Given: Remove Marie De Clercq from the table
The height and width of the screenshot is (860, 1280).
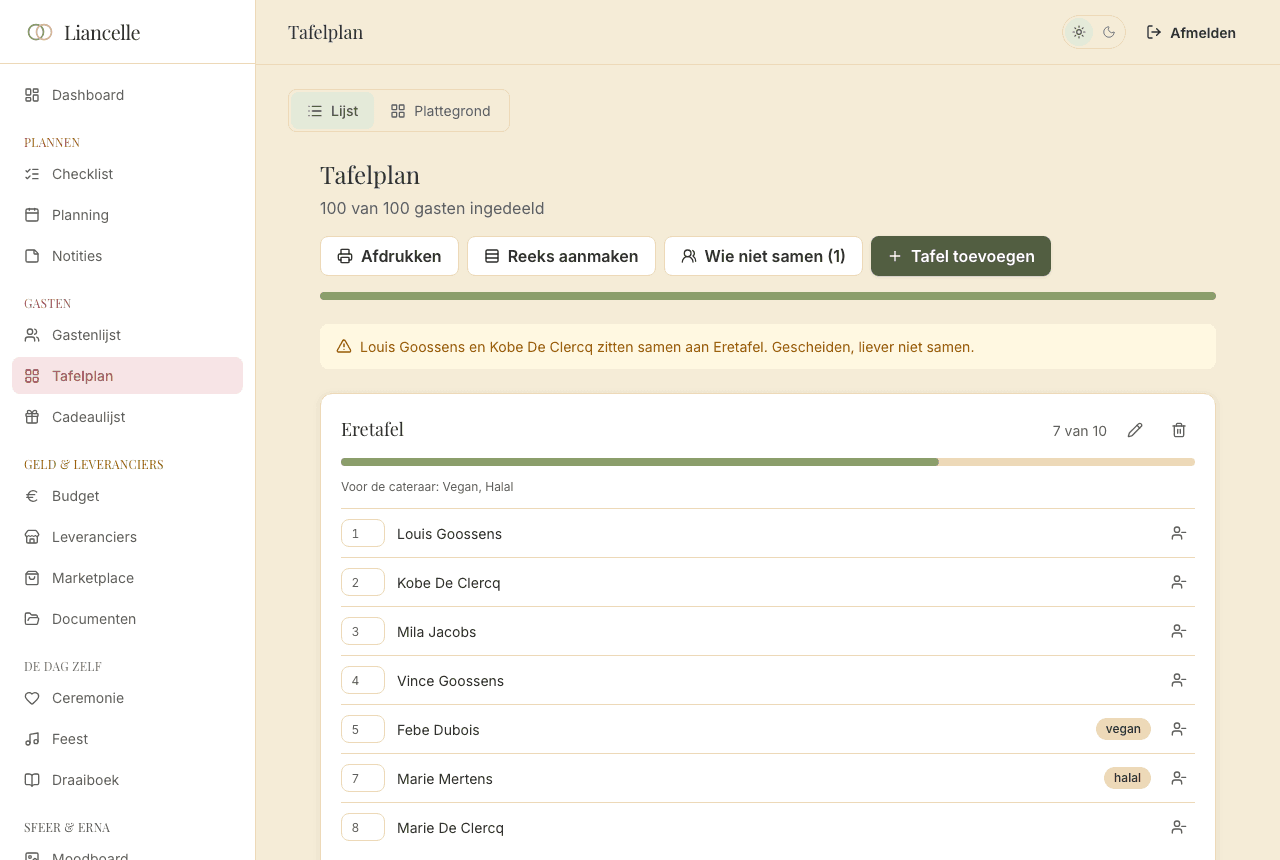Looking at the screenshot, I should coord(1179,827).
